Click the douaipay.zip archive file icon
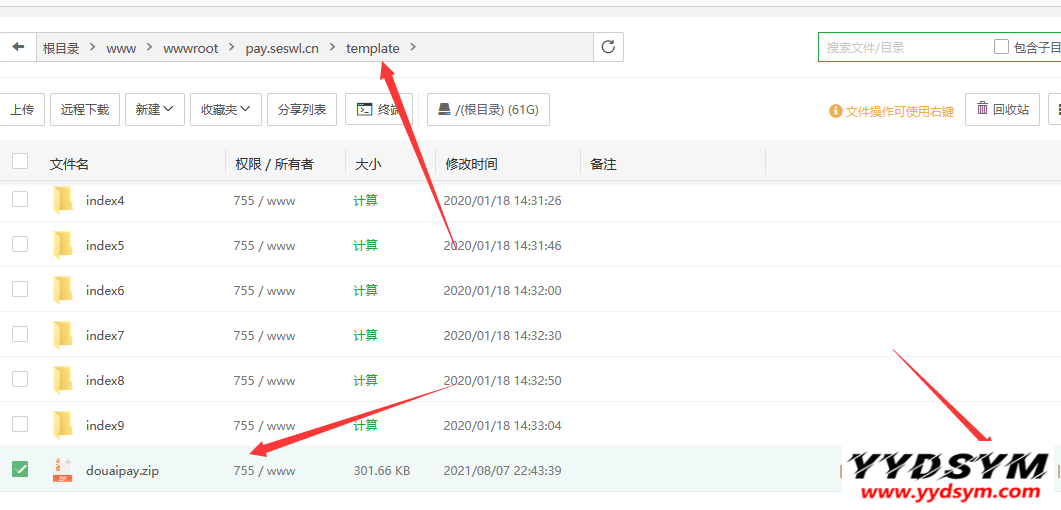The height and width of the screenshot is (510, 1061). [x=63, y=470]
